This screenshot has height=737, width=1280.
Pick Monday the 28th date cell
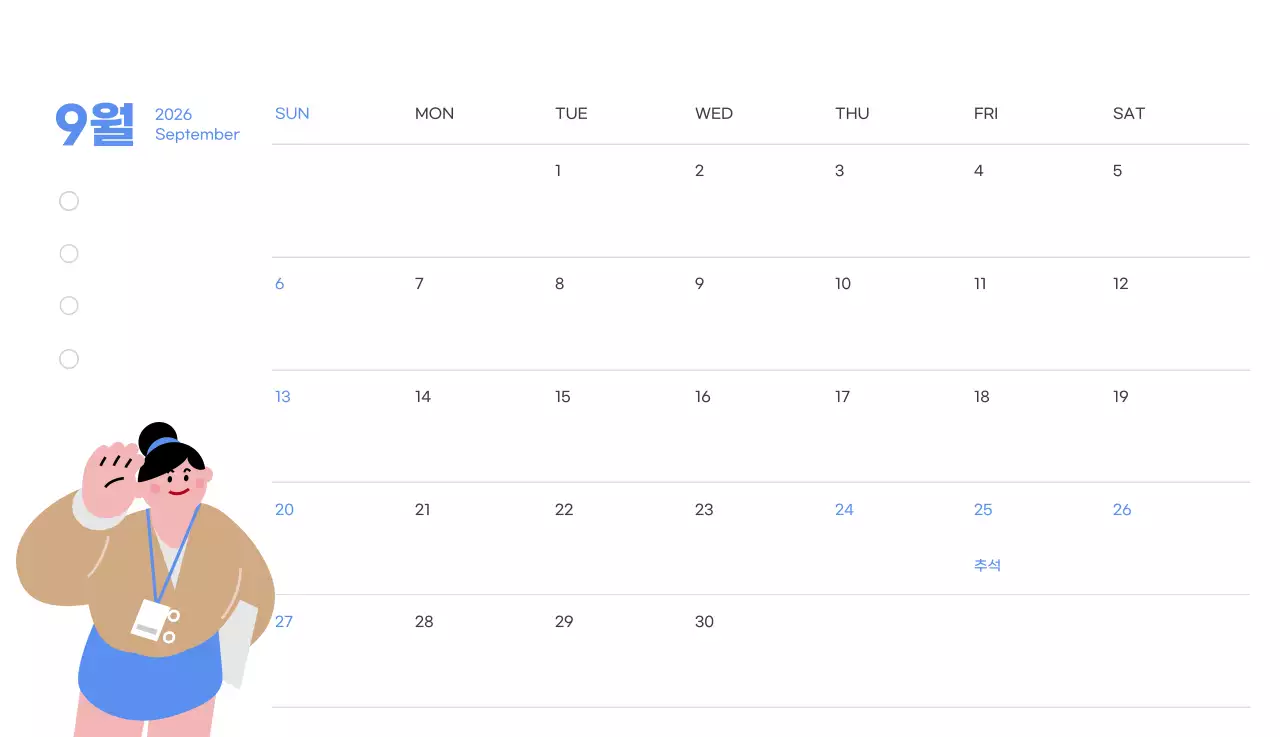pos(424,622)
